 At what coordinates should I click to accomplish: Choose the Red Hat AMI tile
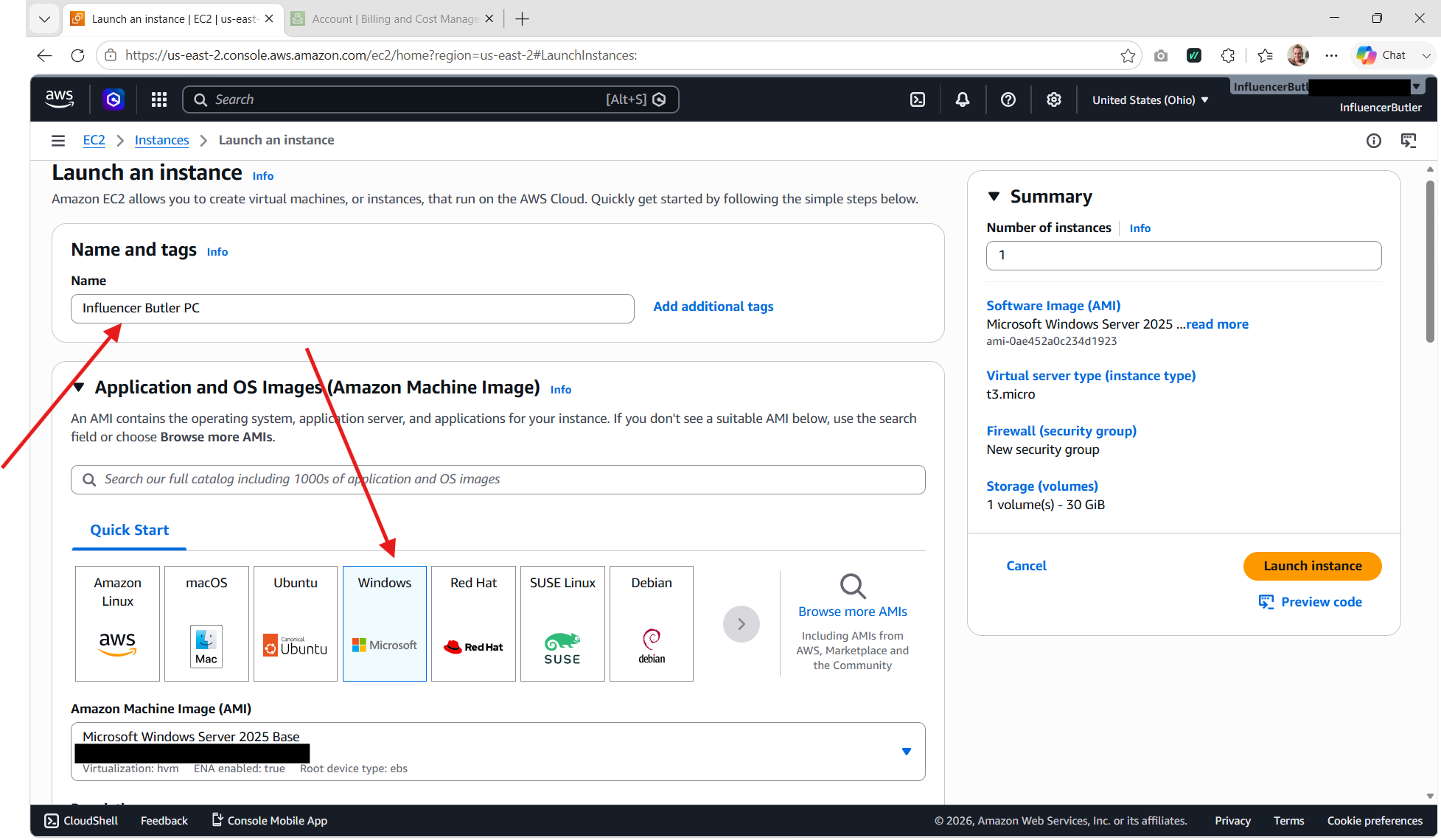coord(473,623)
